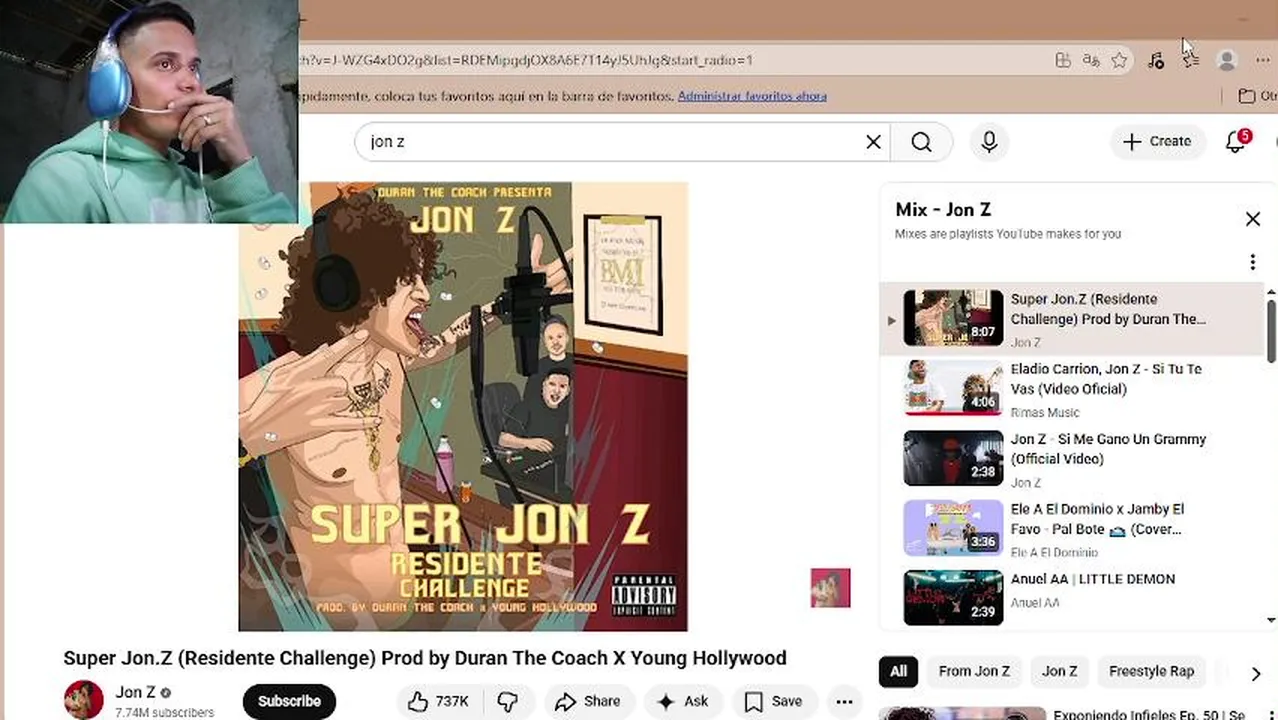1278x720 pixels.
Task: Click the video title text
Action: pyautogui.click(x=425, y=658)
